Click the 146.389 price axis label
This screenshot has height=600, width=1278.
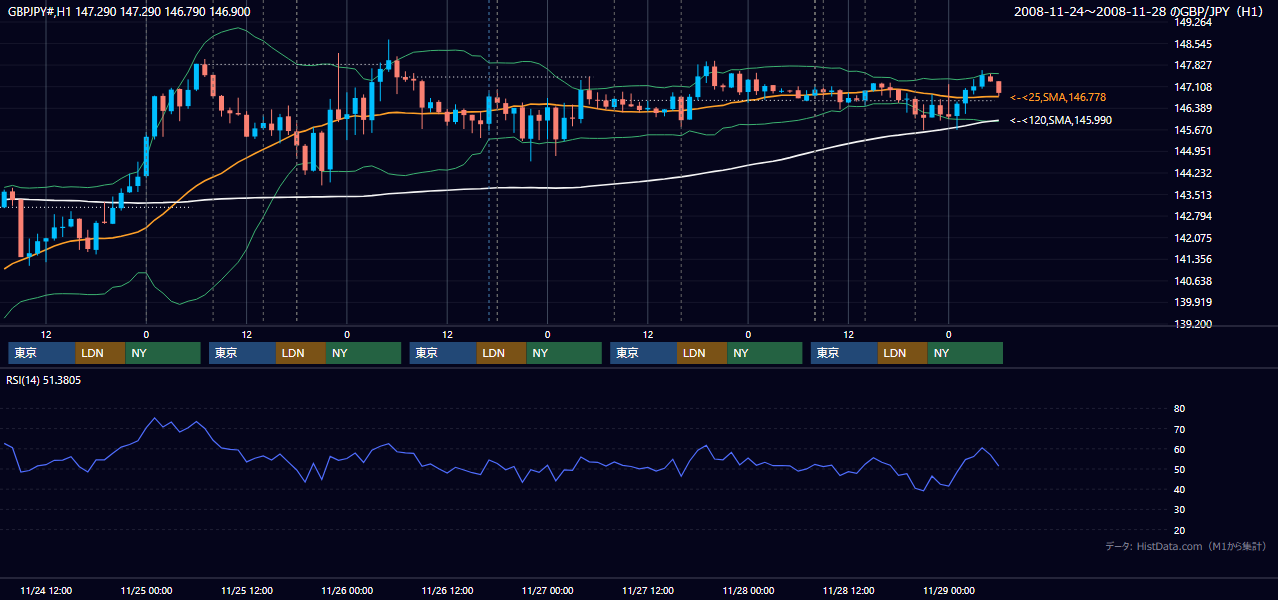1193,108
